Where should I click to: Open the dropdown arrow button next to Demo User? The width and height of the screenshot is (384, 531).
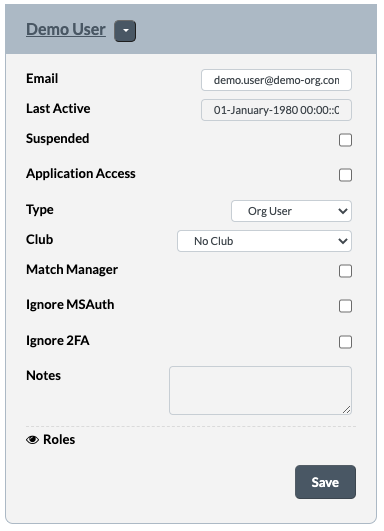(125, 31)
